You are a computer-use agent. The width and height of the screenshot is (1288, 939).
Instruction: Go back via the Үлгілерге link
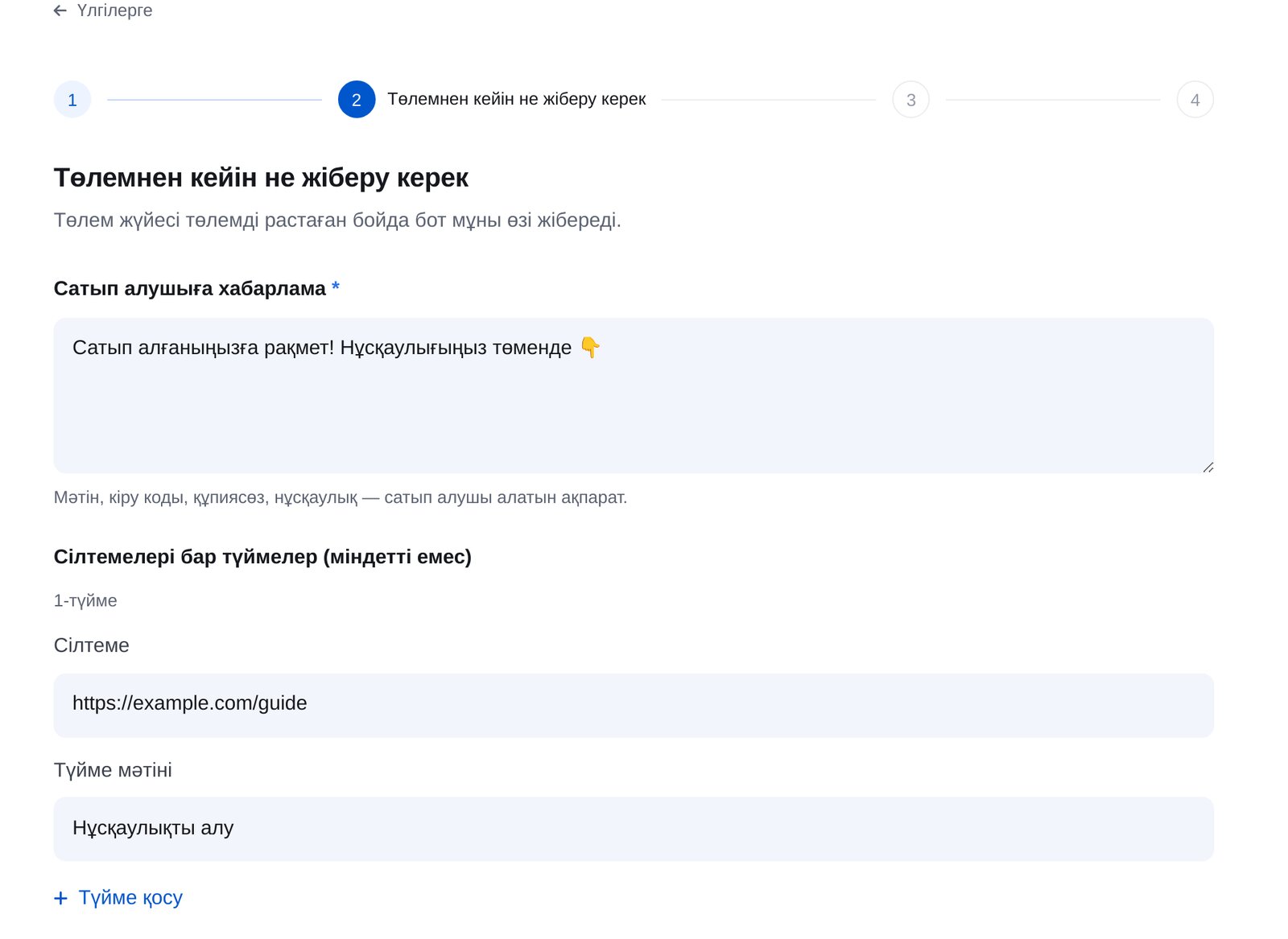[103, 10]
